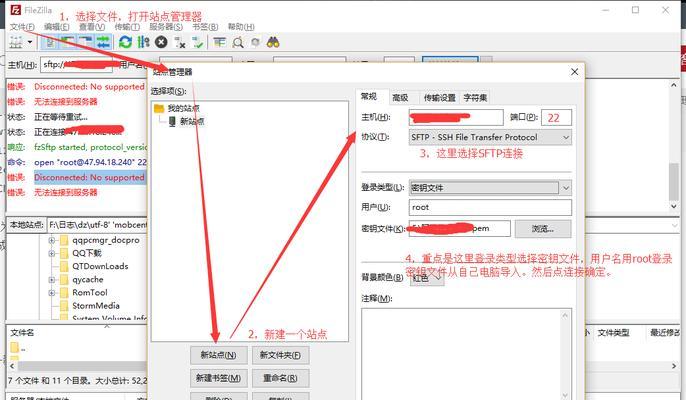Click the 浏览... button
This screenshot has width=686, height=400.
543,228
